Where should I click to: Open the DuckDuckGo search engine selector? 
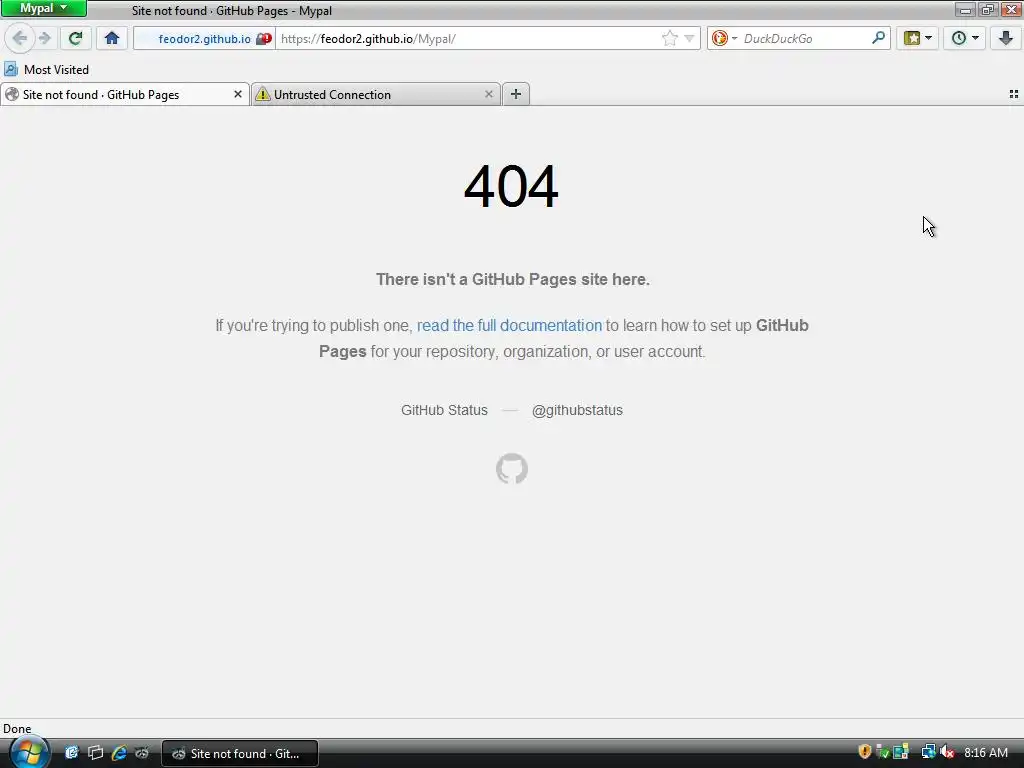pyautogui.click(x=724, y=39)
